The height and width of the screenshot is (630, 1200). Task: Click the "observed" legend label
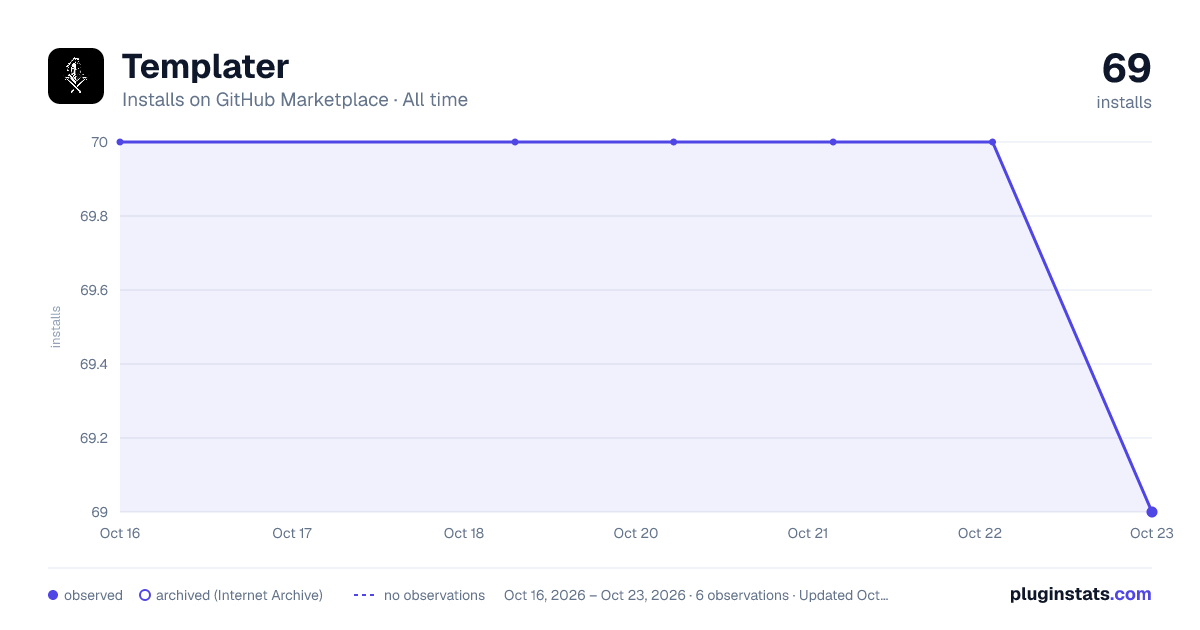pos(93,595)
